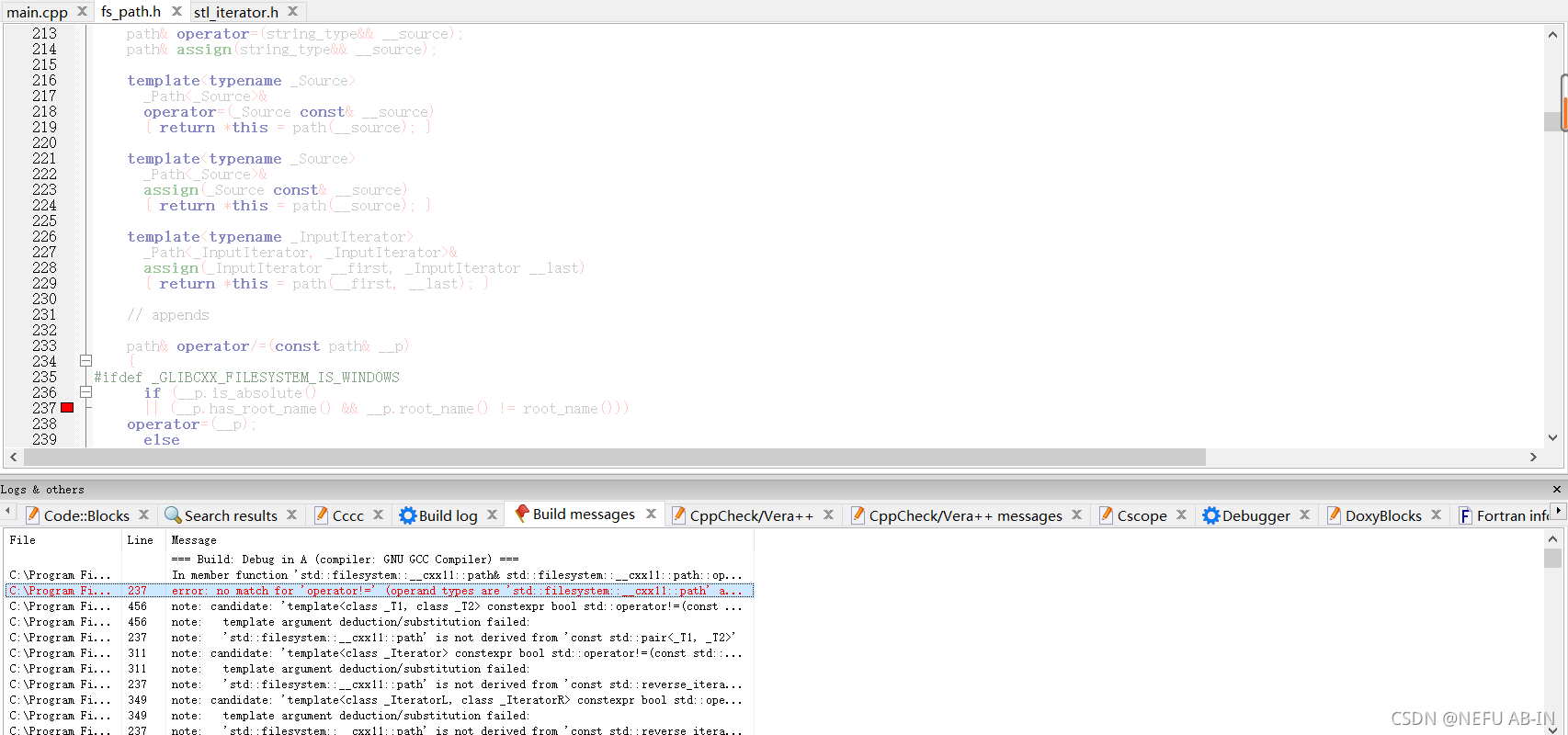This screenshot has height=735, width=1568.
Task: Close the Code::Blocks log tab
Action: coord(143,514)
